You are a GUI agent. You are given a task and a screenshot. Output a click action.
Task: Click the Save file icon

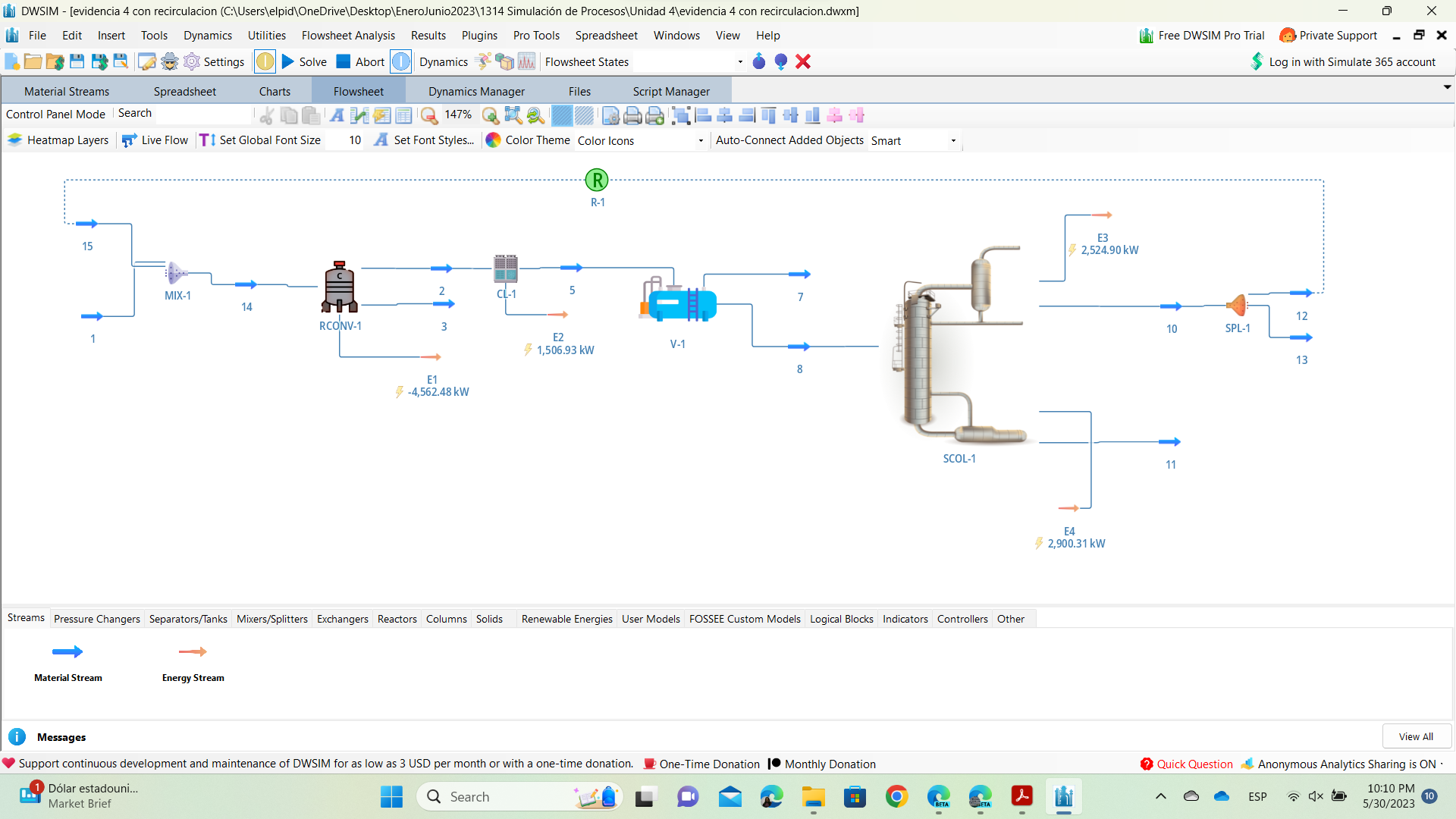(77, 62)
